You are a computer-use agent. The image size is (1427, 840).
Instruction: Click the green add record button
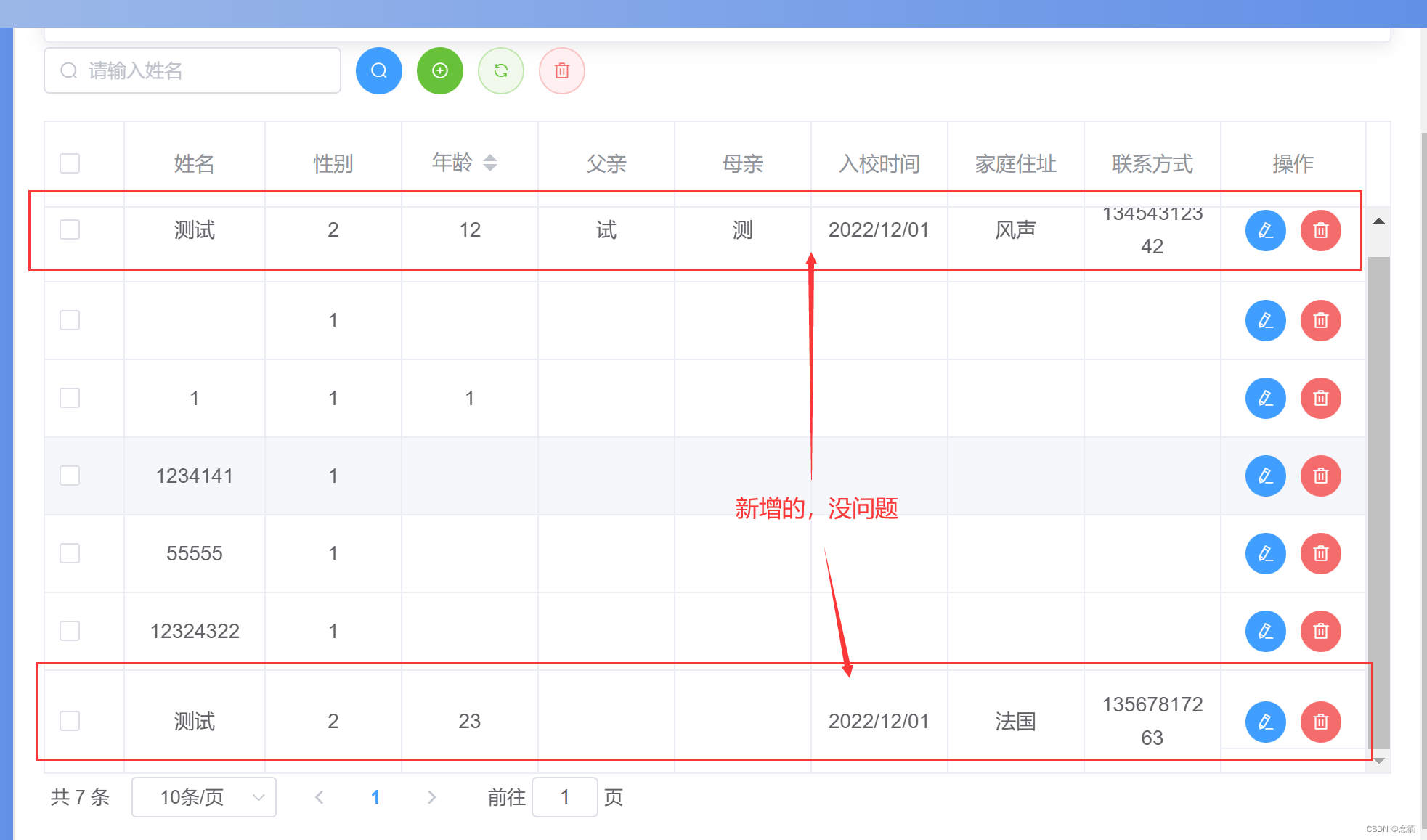[x=439, y=70]
